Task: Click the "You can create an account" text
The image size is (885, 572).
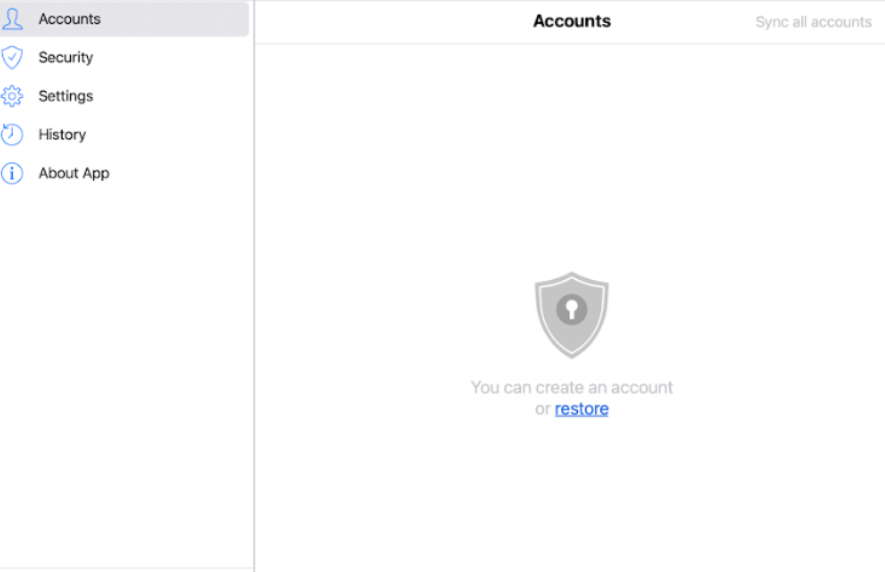Action: [x=571, y=387]
